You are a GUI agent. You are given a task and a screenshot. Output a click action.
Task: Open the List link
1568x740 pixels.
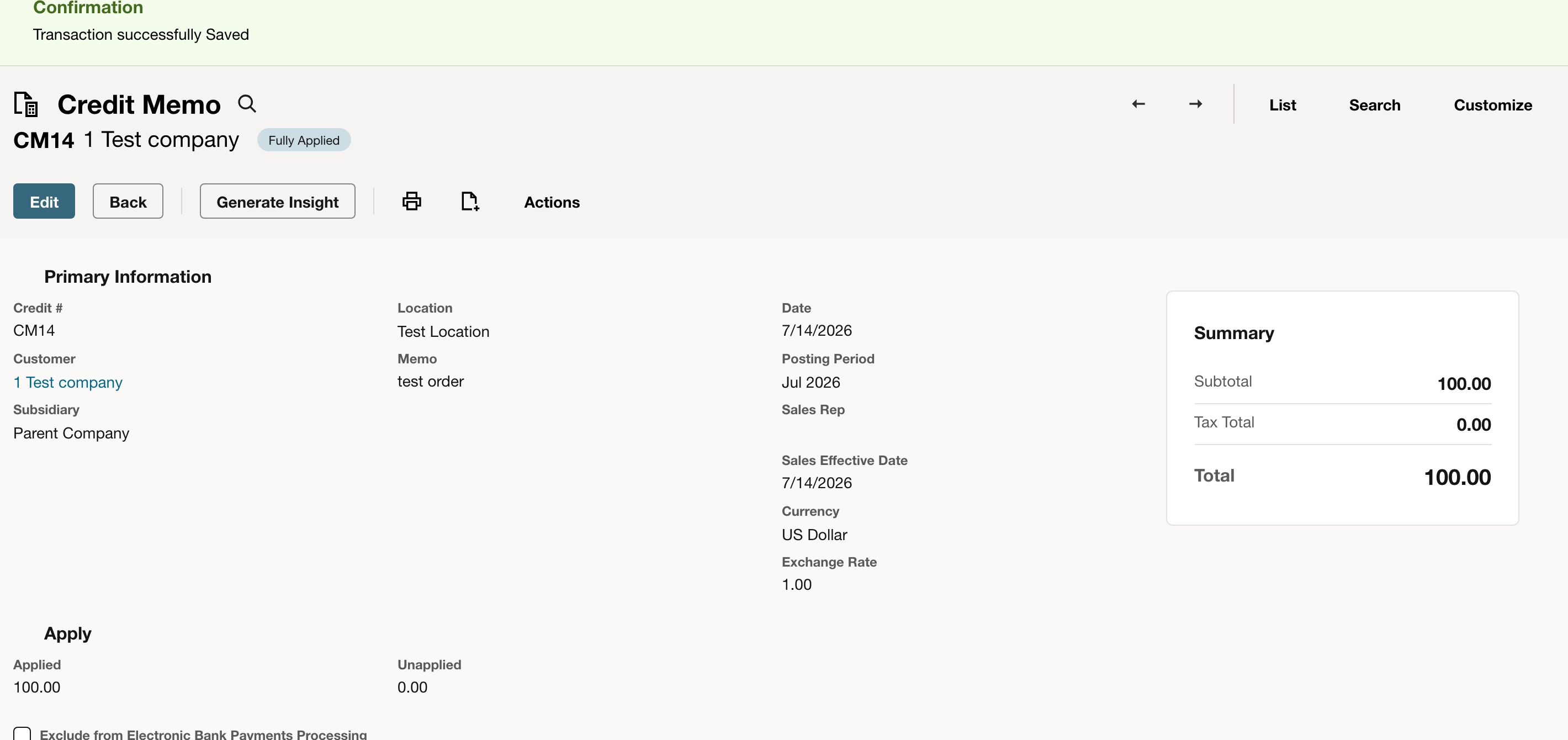1283,105
